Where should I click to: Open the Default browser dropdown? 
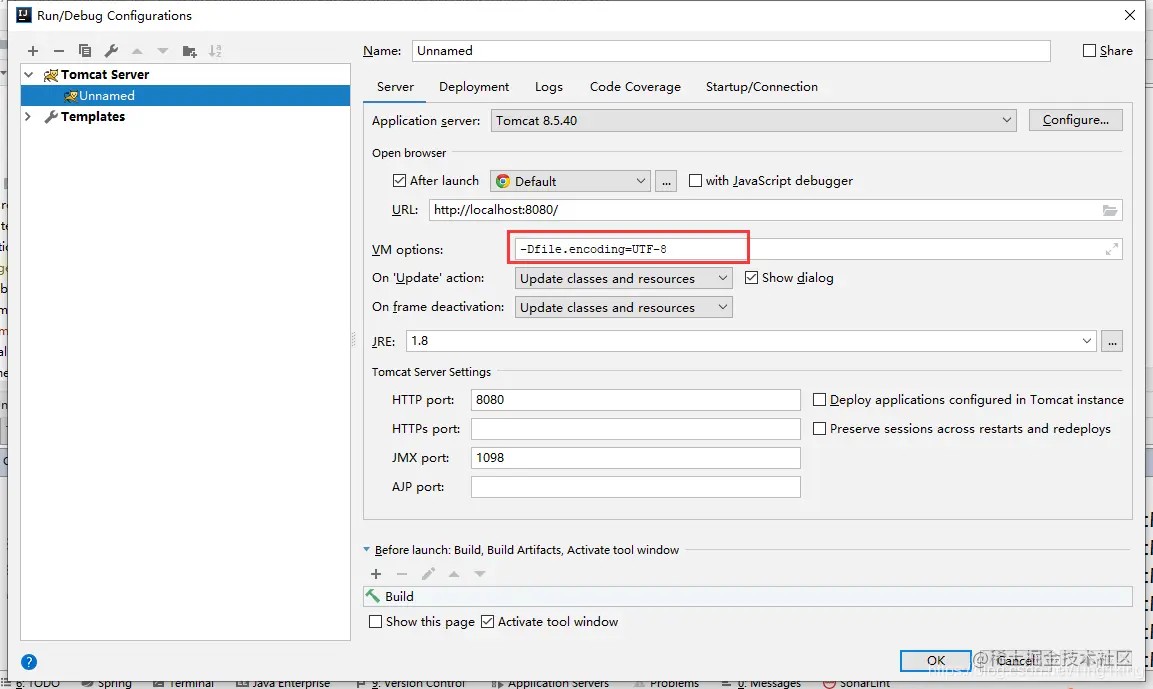tap(570, 181)
